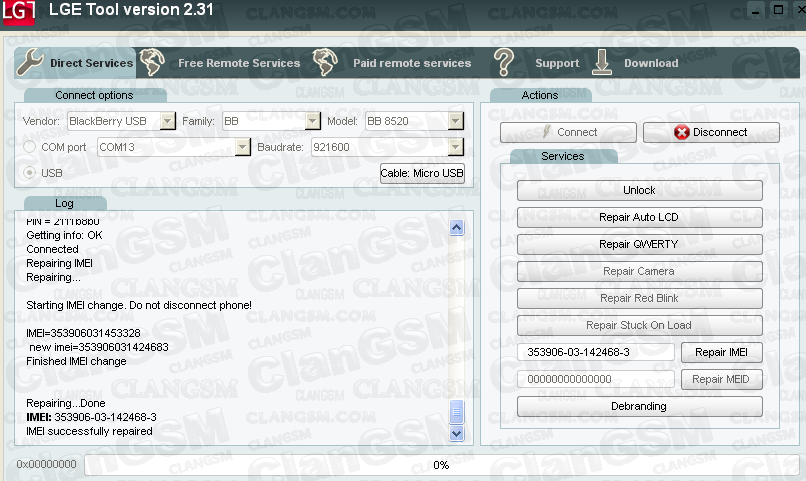Switch to Paid remote services tab

[x=412, y=63]
